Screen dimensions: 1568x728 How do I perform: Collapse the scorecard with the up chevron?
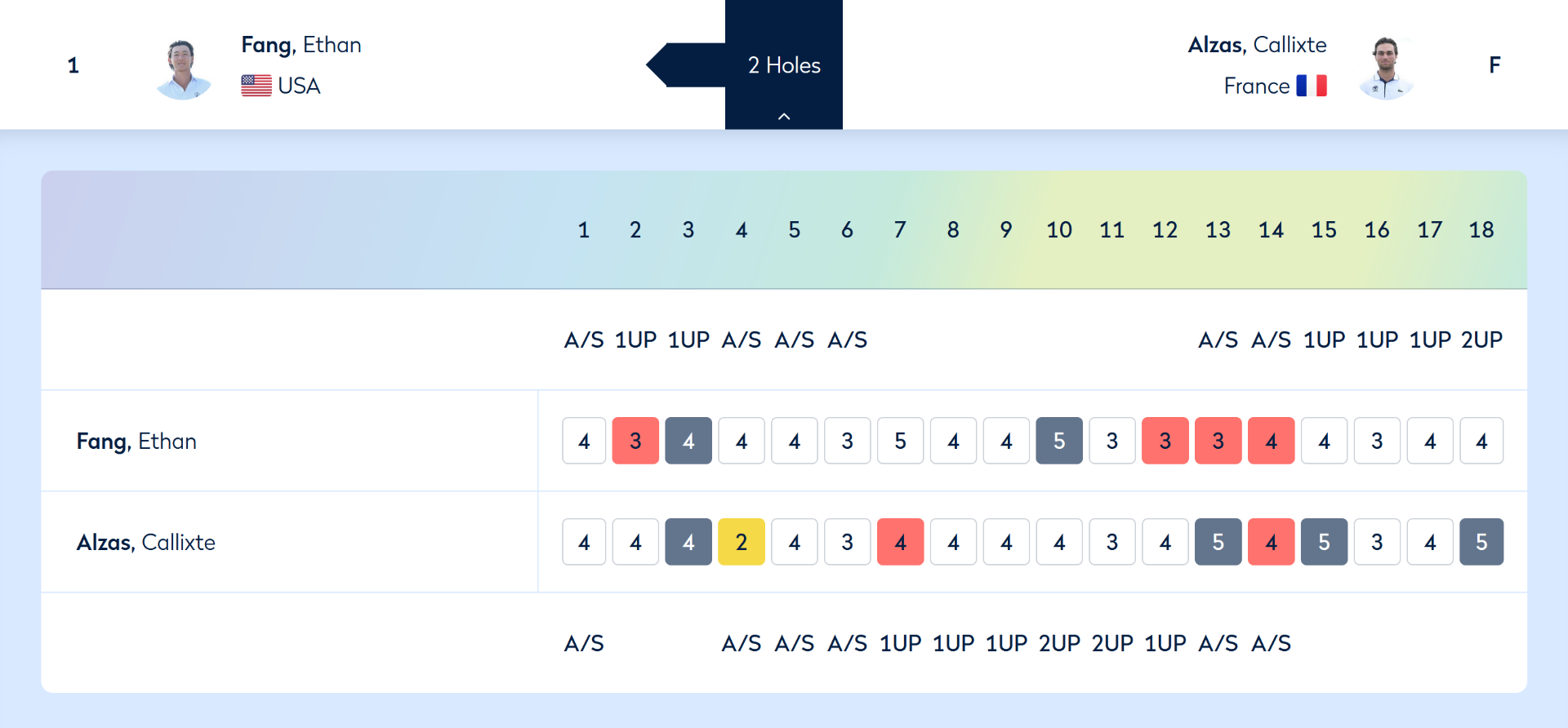pyautogui.click(x=784, y=117)
